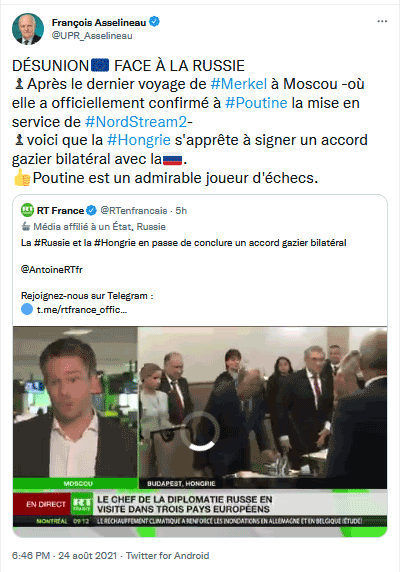Open the #Poutine hashtag
This screenshot has height=572, width=404.
tap(256, 103)
